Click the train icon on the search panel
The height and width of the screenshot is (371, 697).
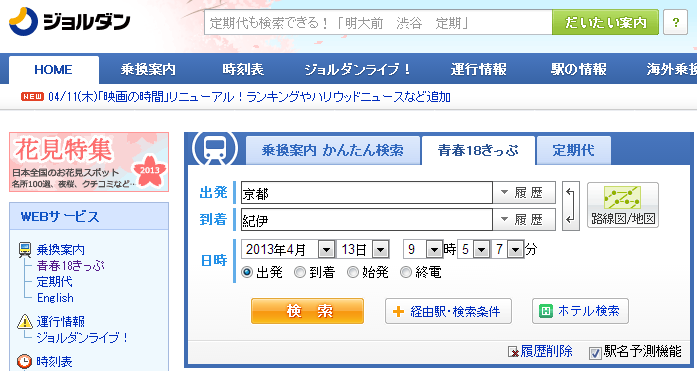(x=215, y=148)
